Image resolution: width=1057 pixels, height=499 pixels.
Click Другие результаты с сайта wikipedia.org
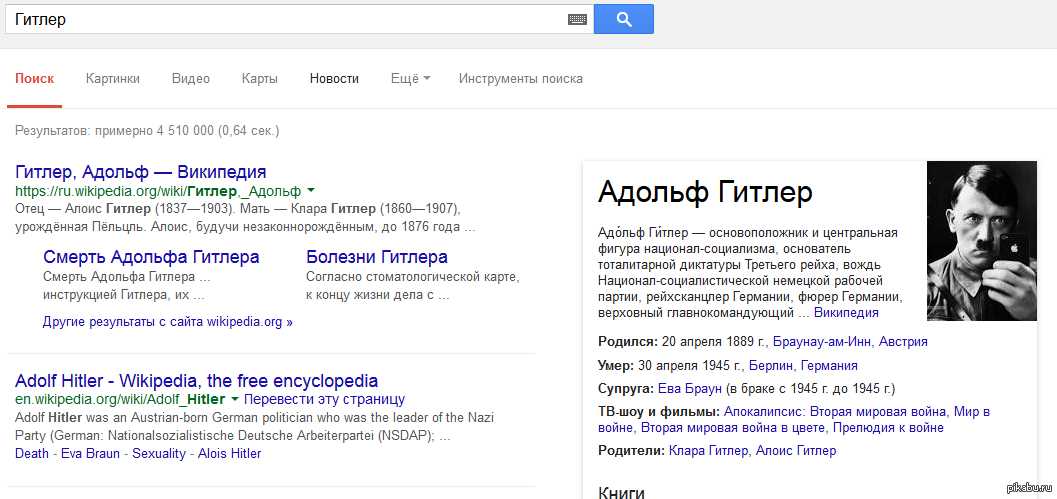point(168,322)
